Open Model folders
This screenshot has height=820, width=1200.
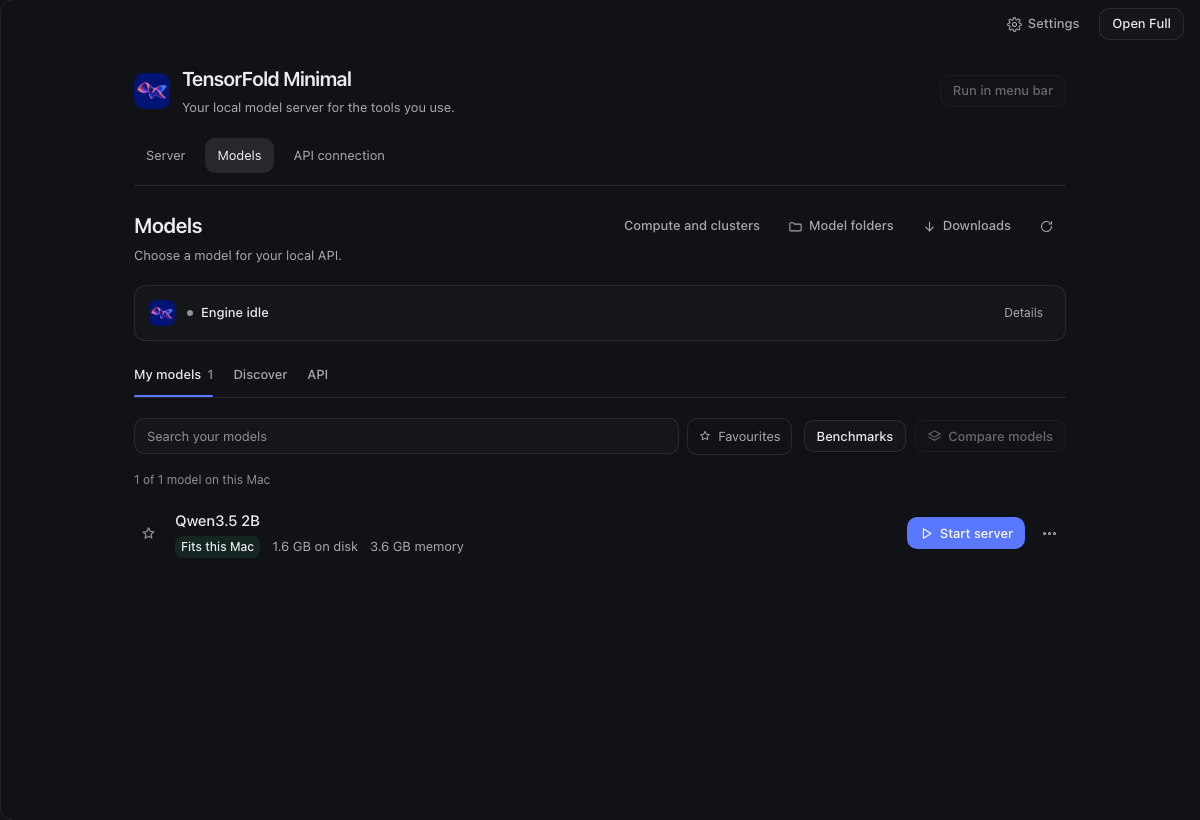click(841, 226)
